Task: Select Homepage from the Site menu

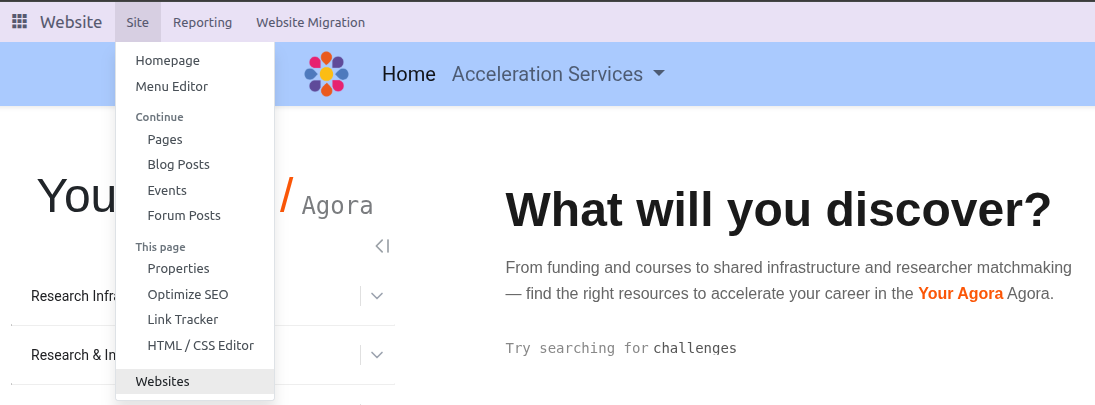Action: 168,61
